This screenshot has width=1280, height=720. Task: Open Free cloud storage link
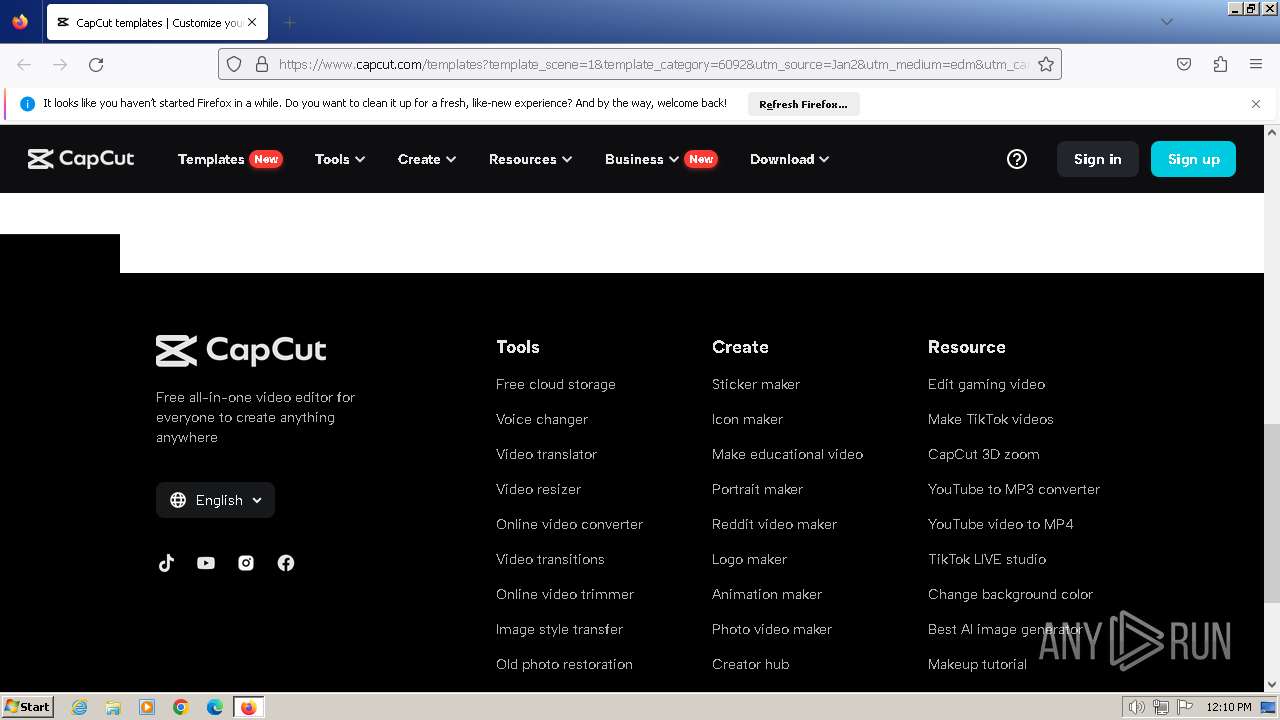pos(556,384)
